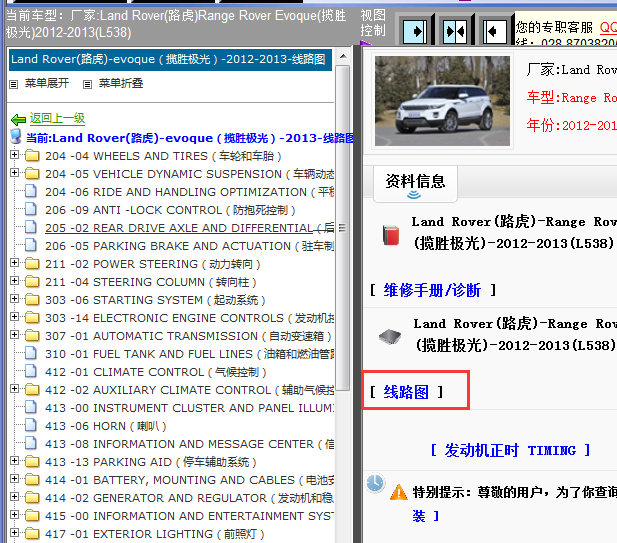Viewport: 617px width, 543px height.
Task: Select the 412-01 CLIMATE CONTROL tree item
Action: click(x=156, y=372)
